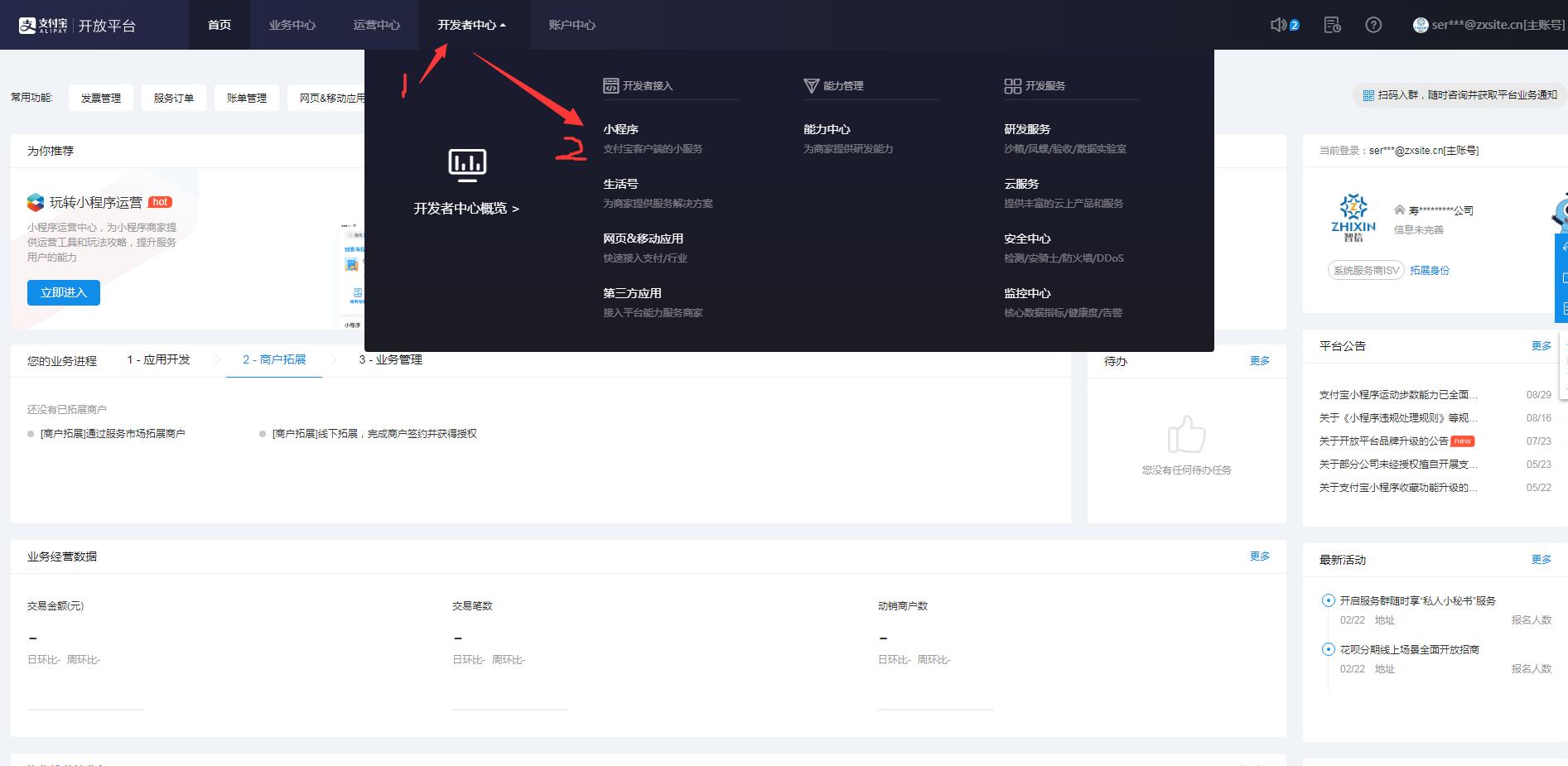Open the 首页 tab

220,25
